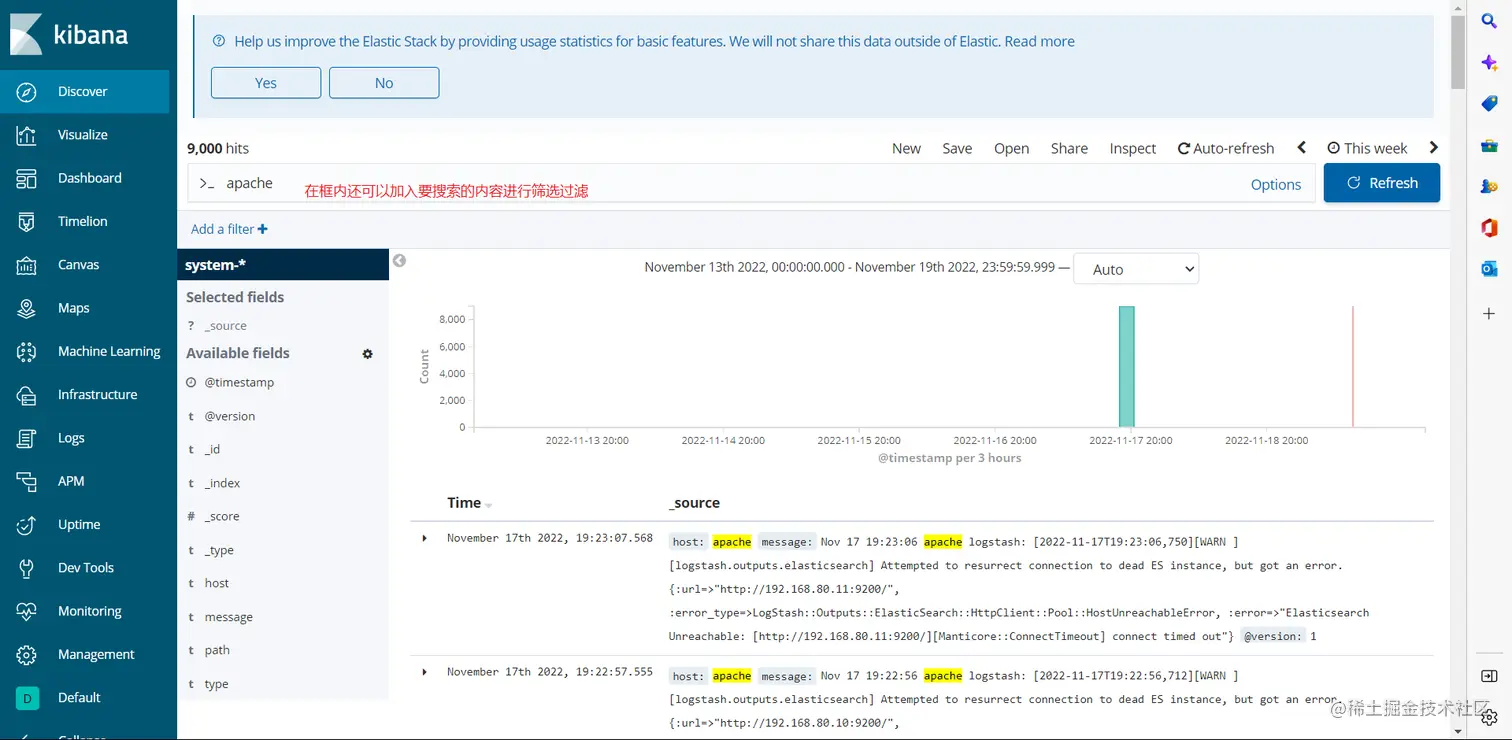The width and height of the screenshot is (1512, 740).
Task: Add a browser sidebar app plus icon
Action: click(x=1489, y=314)
